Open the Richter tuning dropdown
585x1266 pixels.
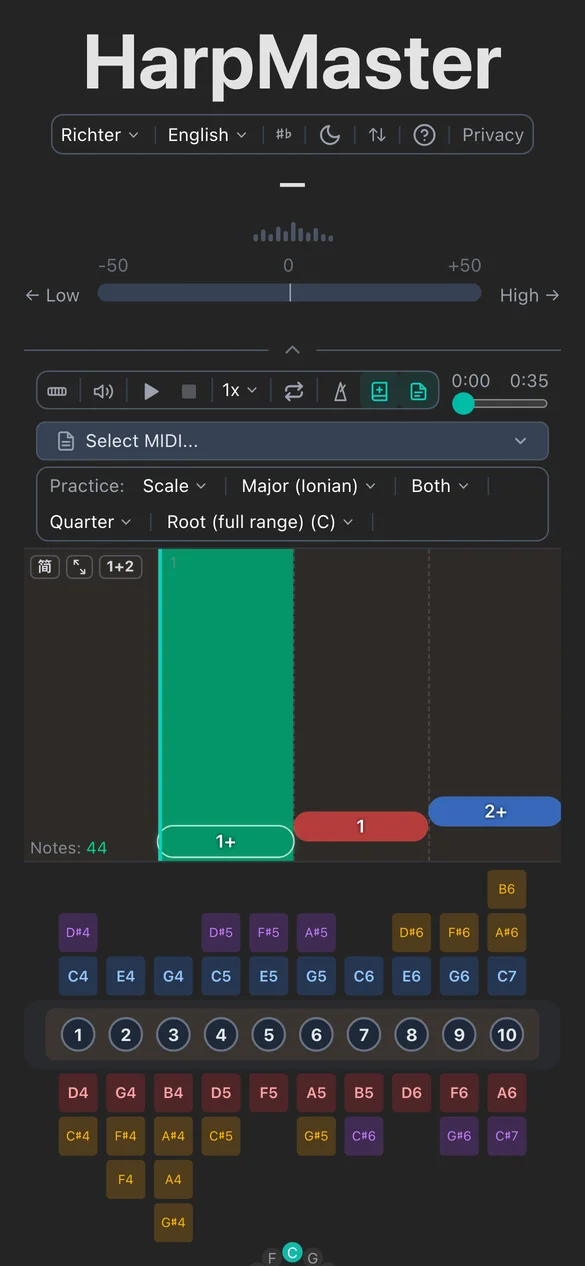tap(100, 134)
